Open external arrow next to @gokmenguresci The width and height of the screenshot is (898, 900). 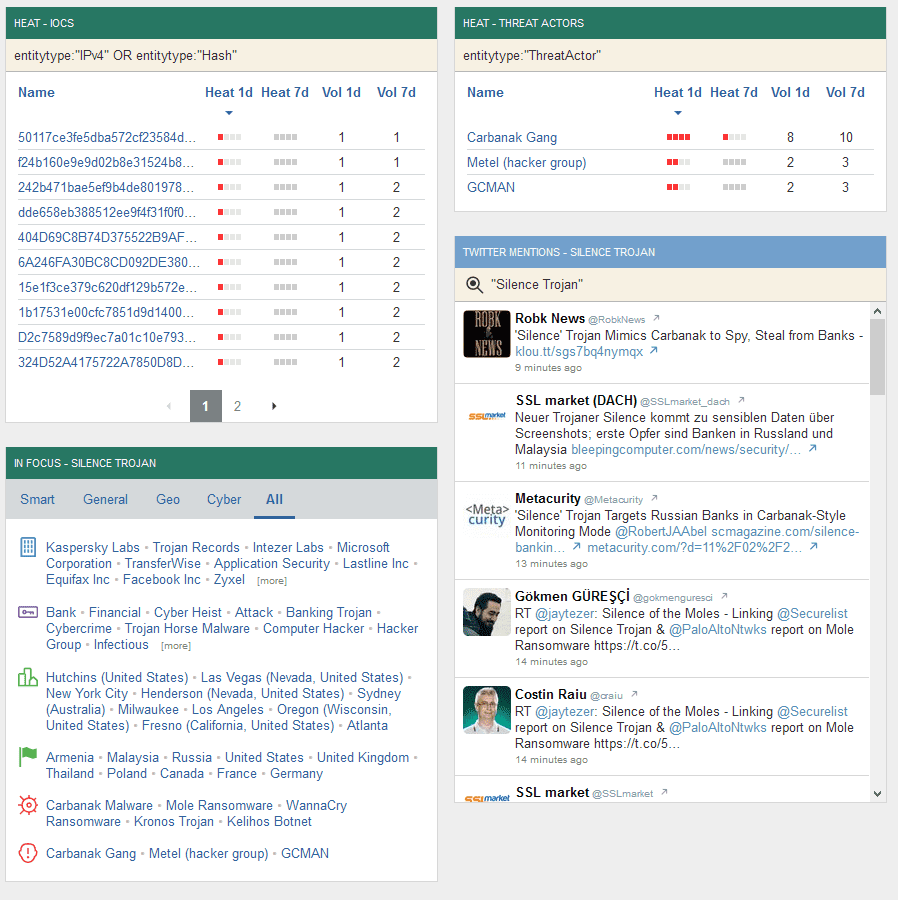[x=724, y=596]
